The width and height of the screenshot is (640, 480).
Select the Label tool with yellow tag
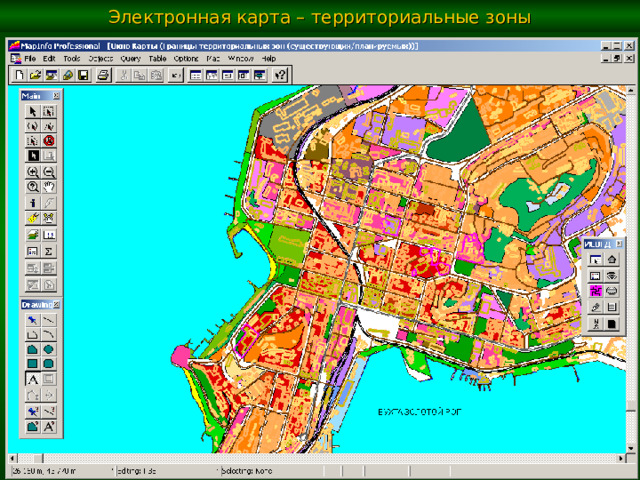pos(33,218)
